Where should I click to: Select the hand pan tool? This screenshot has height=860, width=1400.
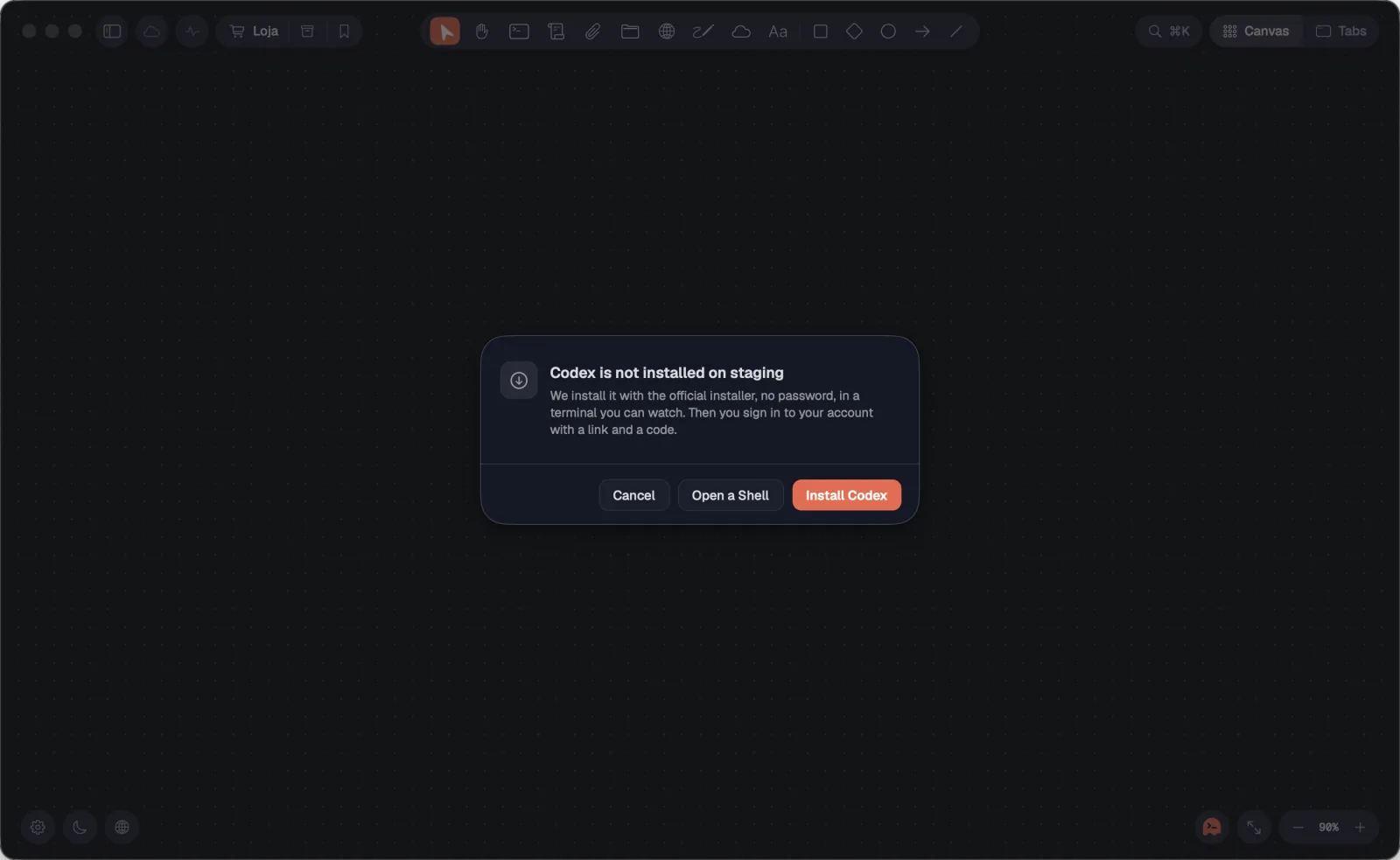pyautogui.click(x=482, y=31)
